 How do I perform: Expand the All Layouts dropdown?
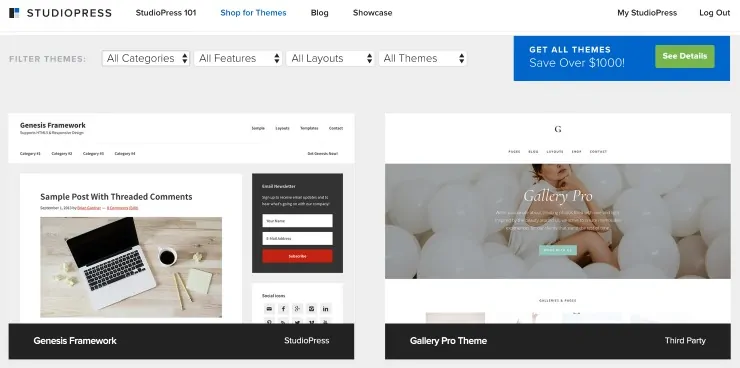click(330, 59)
